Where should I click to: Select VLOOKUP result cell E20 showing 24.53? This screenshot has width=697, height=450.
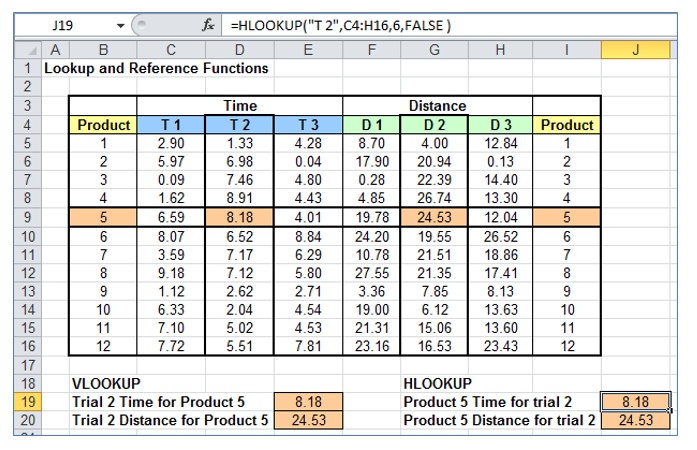(308, 420)
